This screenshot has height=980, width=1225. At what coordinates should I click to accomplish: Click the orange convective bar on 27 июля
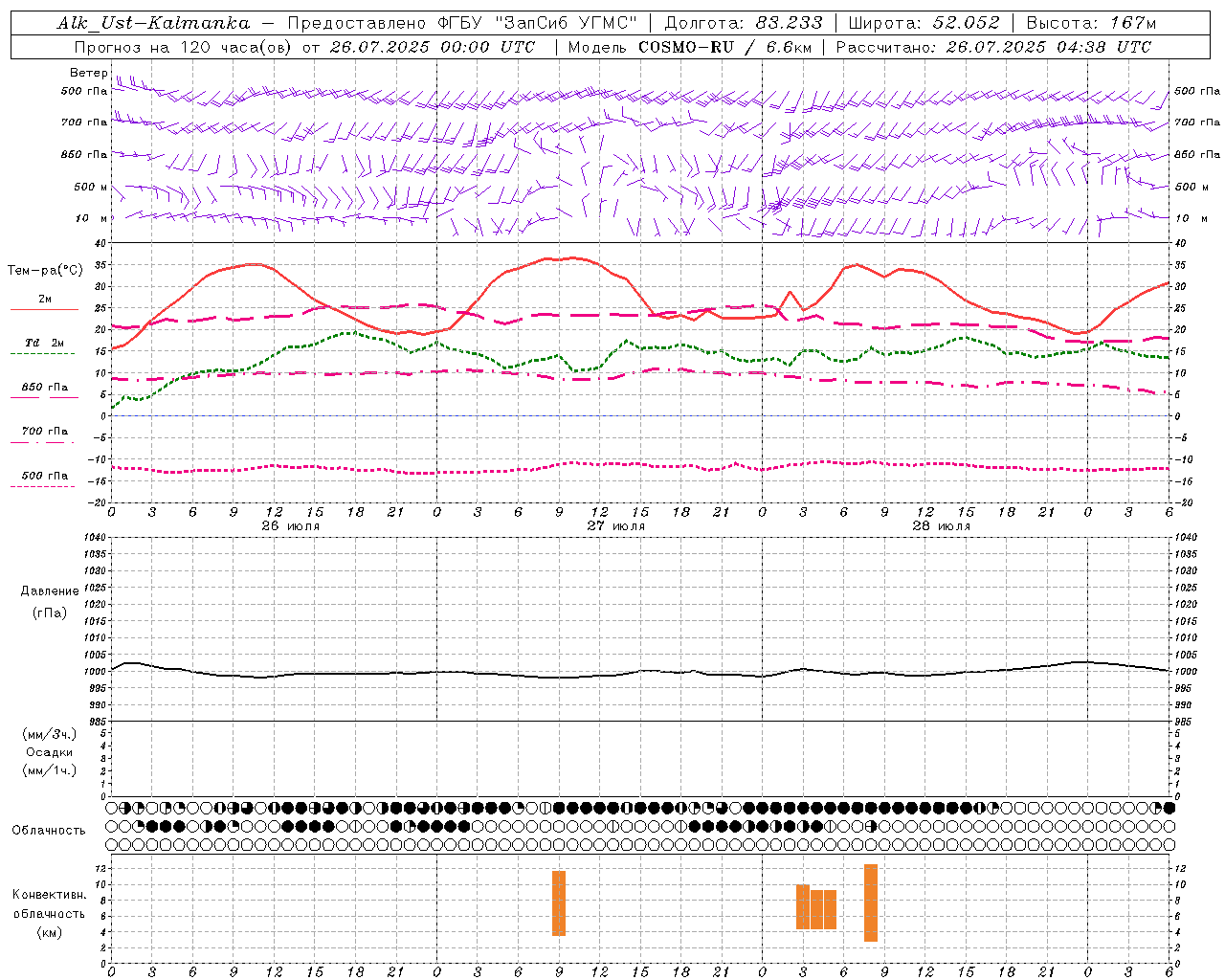pyautogui.click(x=559, y=903)
